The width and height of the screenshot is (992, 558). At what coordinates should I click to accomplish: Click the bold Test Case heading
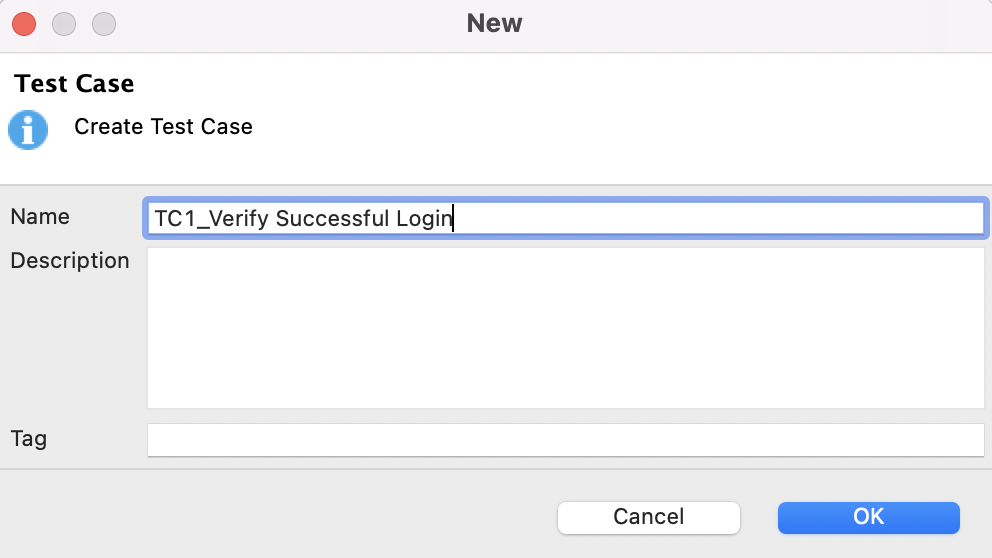[75, 84]
